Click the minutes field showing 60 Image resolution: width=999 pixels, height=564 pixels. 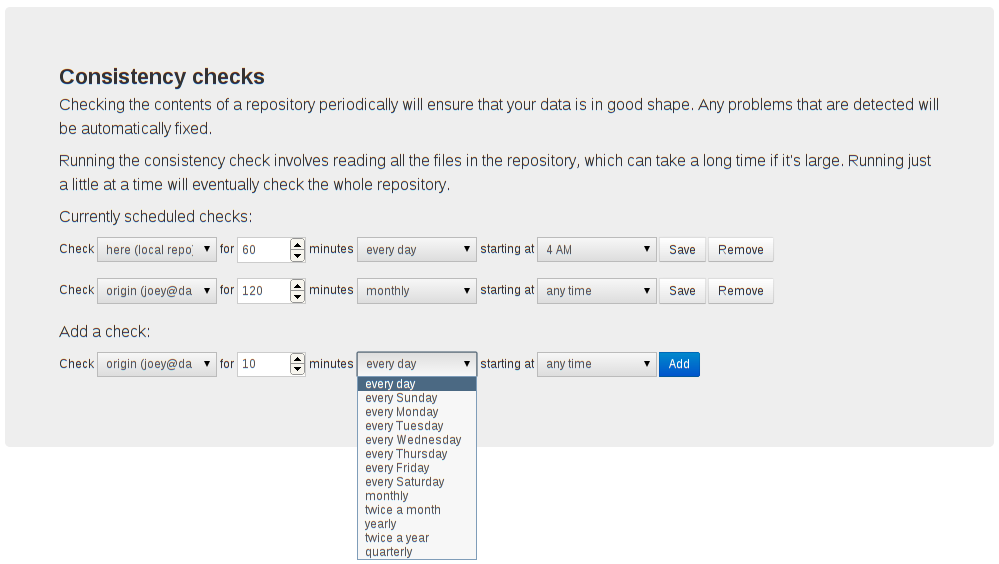(263, 250)
